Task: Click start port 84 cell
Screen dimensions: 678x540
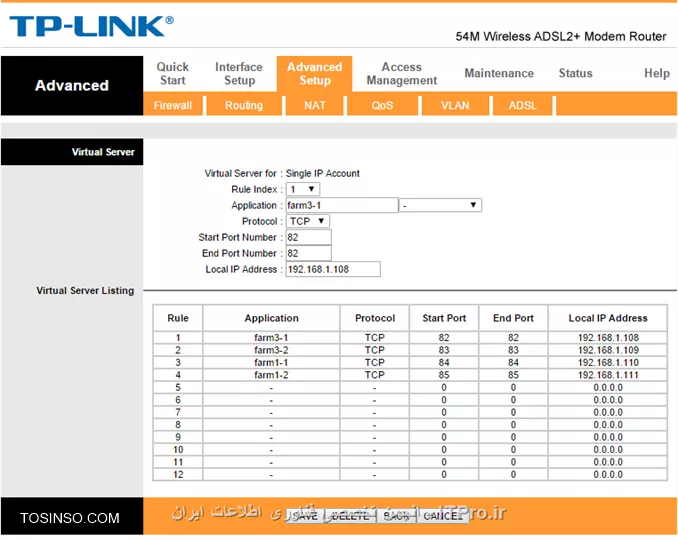Action: point(444,363)
